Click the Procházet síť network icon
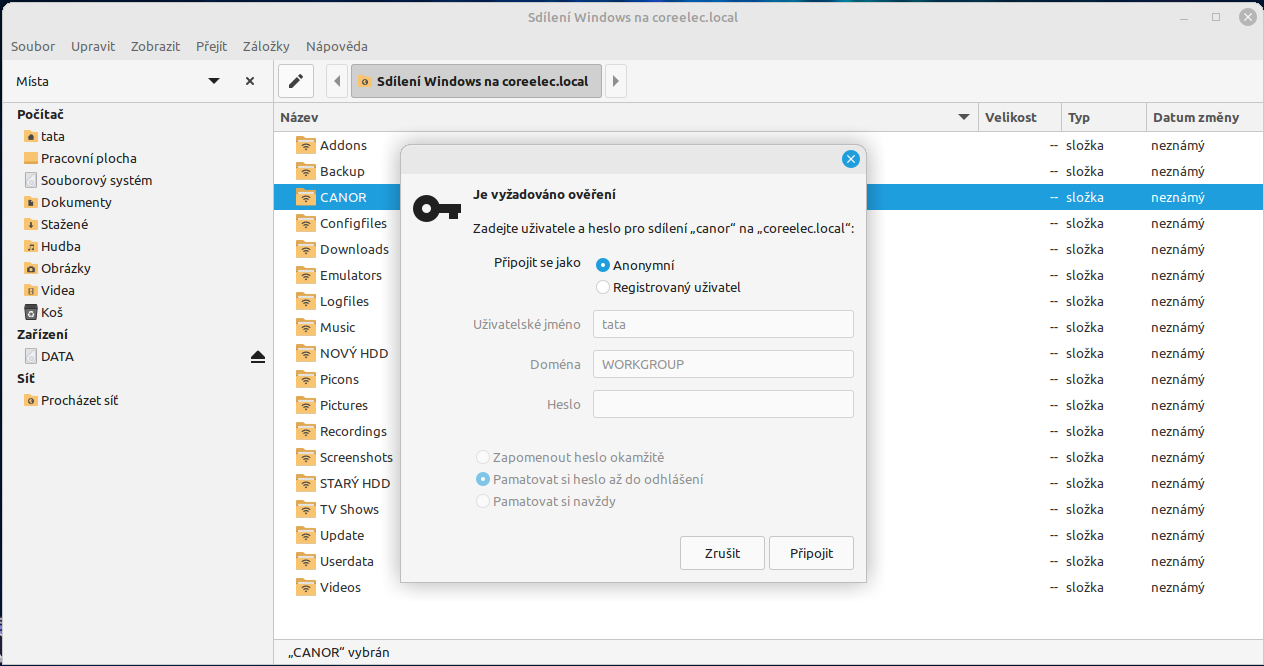The height and width of the screenshot is (666, 1264). (x=31, y=401)
